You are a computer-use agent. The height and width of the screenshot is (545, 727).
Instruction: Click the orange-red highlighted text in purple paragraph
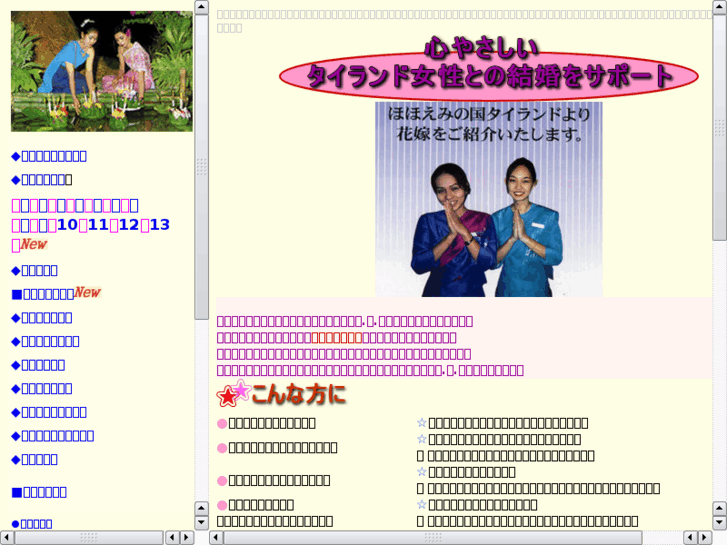click(337, 338)
